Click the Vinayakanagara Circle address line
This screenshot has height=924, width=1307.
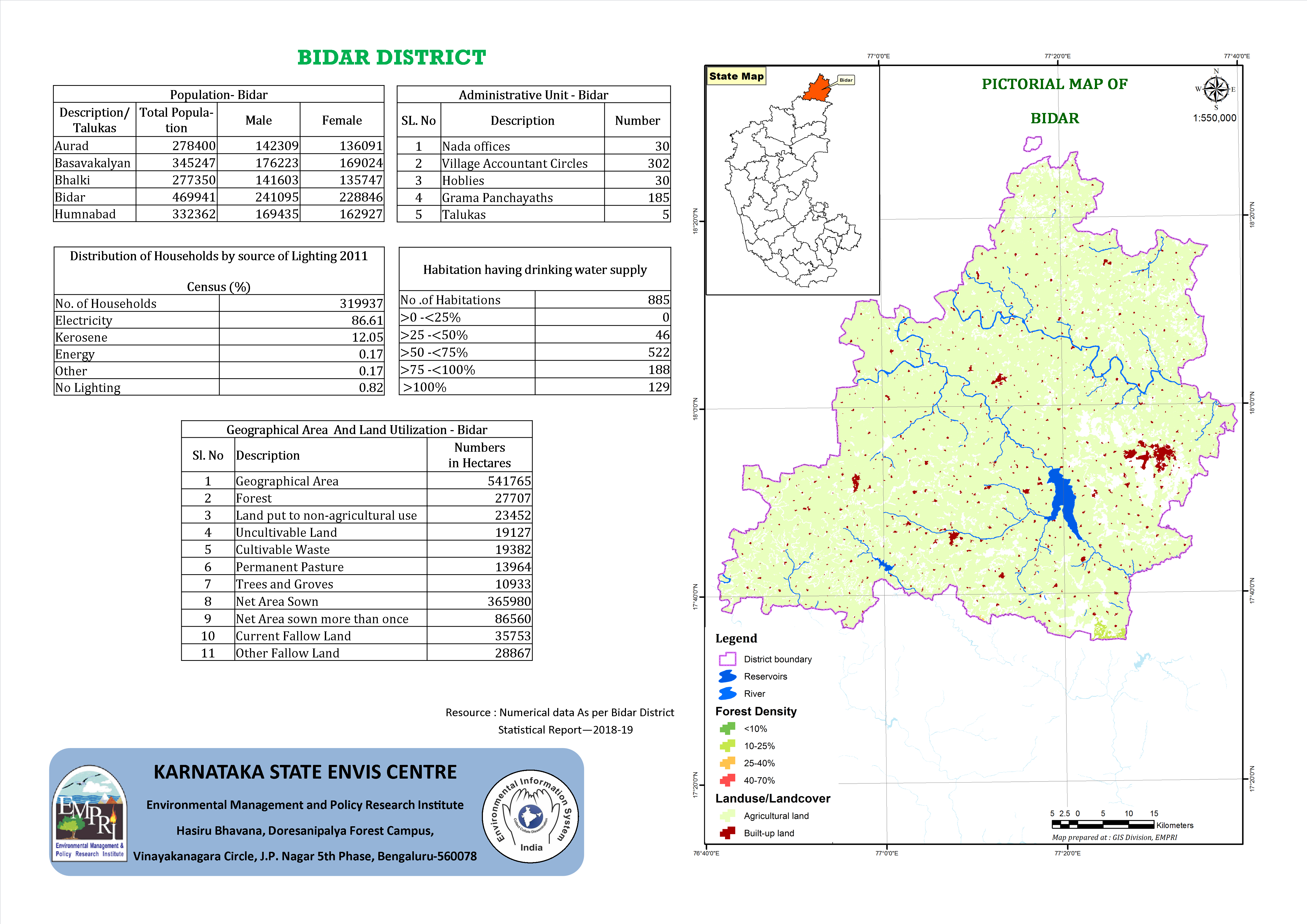pyautogui.click(x=305, y=856)
